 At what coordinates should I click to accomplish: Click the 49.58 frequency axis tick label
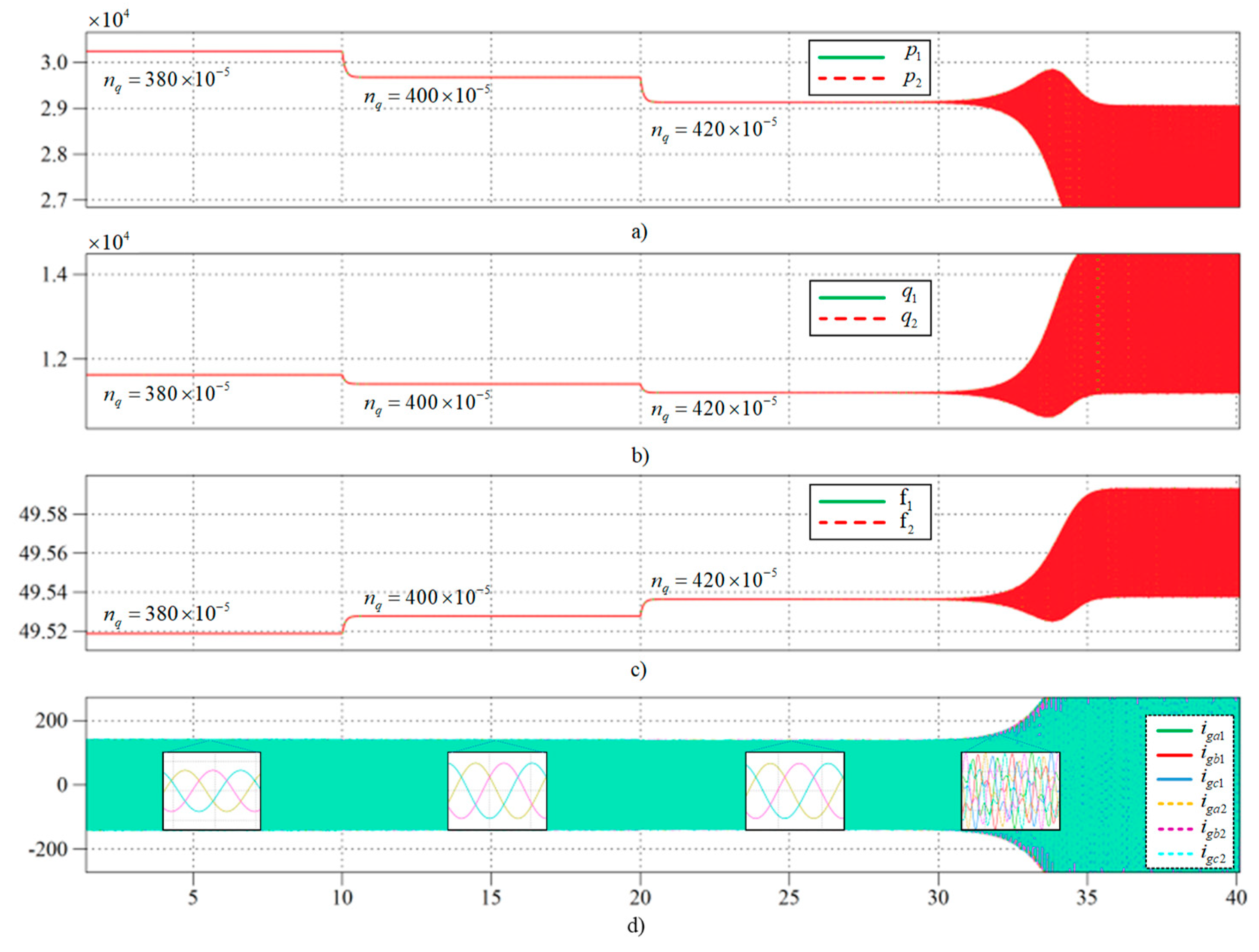pos(43,514)
